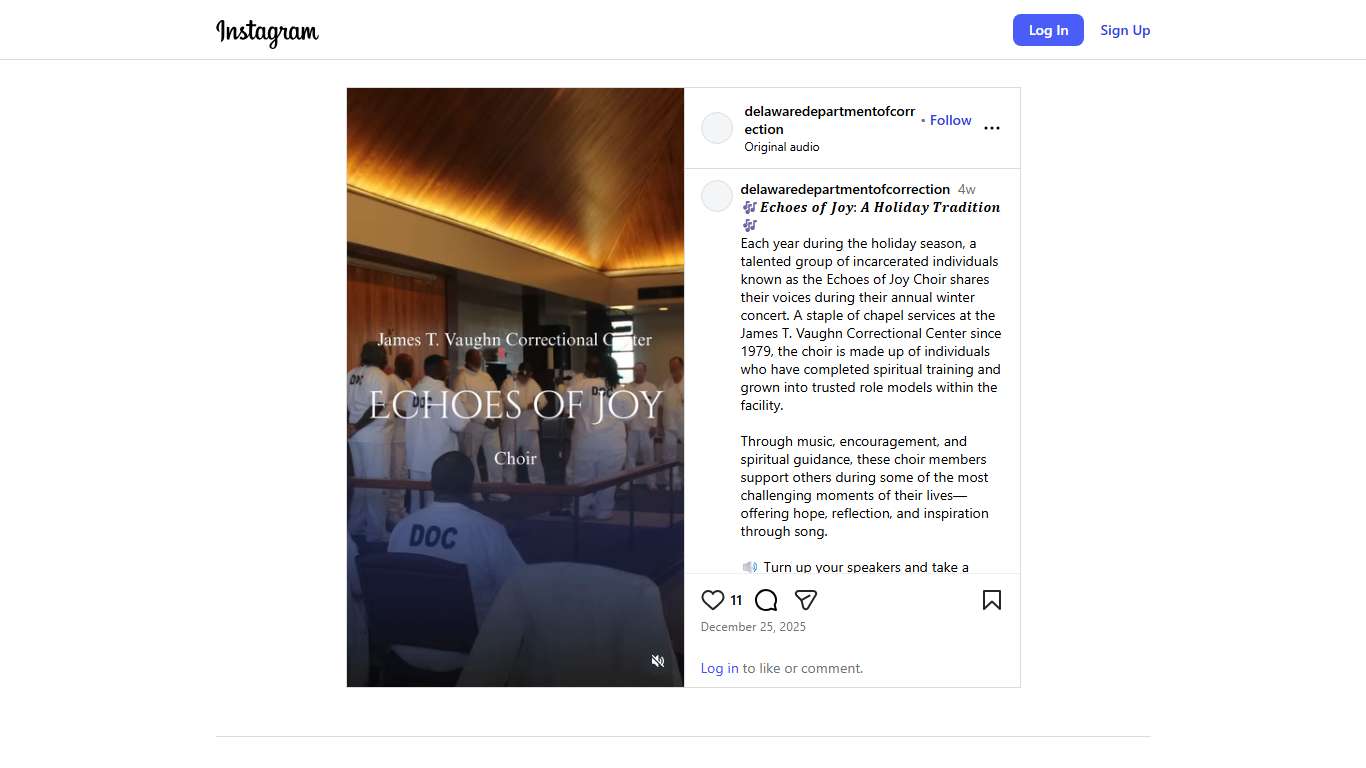Open the Original audio link
The width and height of the screenshot is (1366, 768).
click(781, 147)
